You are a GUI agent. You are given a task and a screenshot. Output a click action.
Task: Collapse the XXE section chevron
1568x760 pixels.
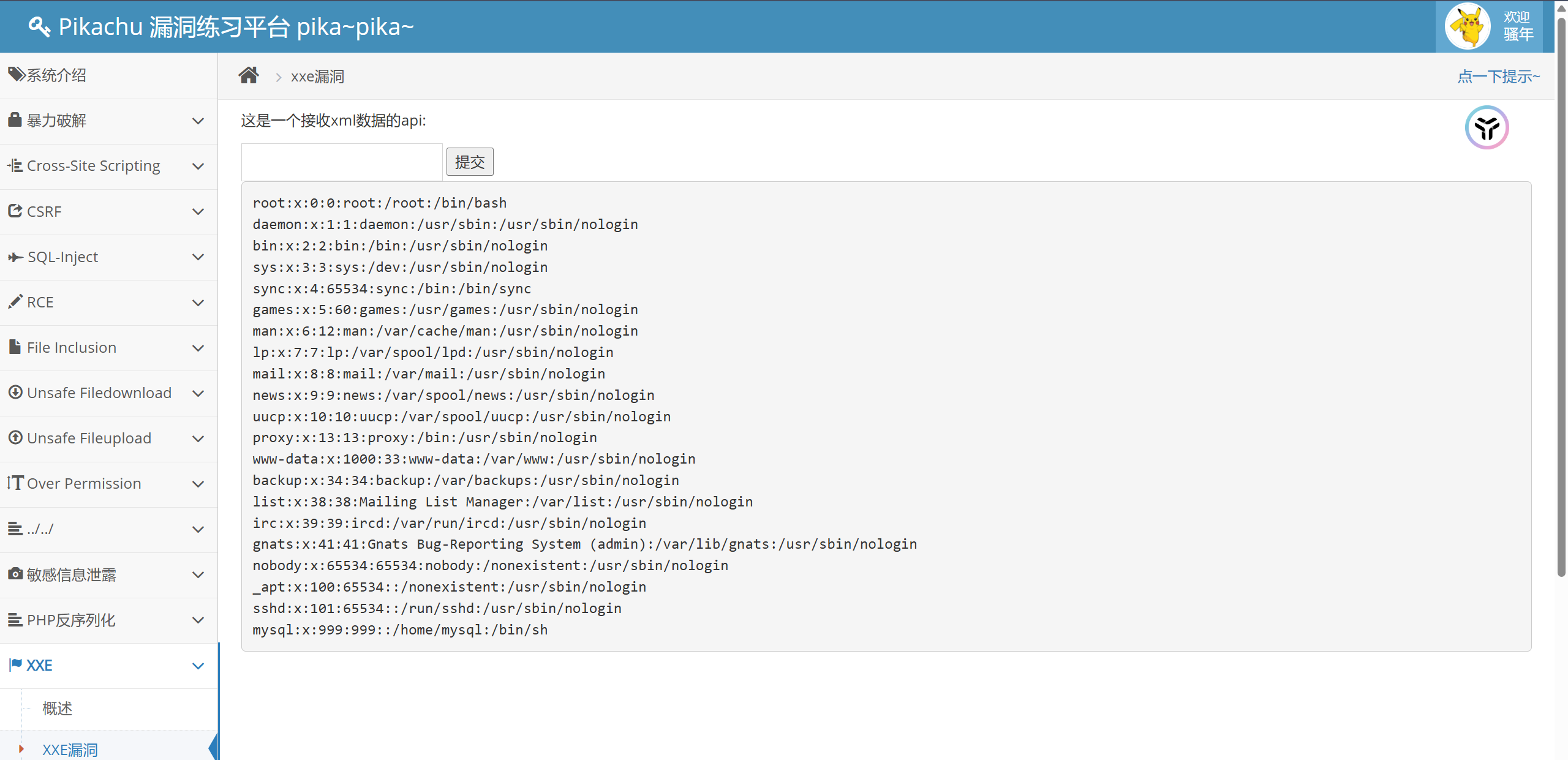[x=198, y=666]
